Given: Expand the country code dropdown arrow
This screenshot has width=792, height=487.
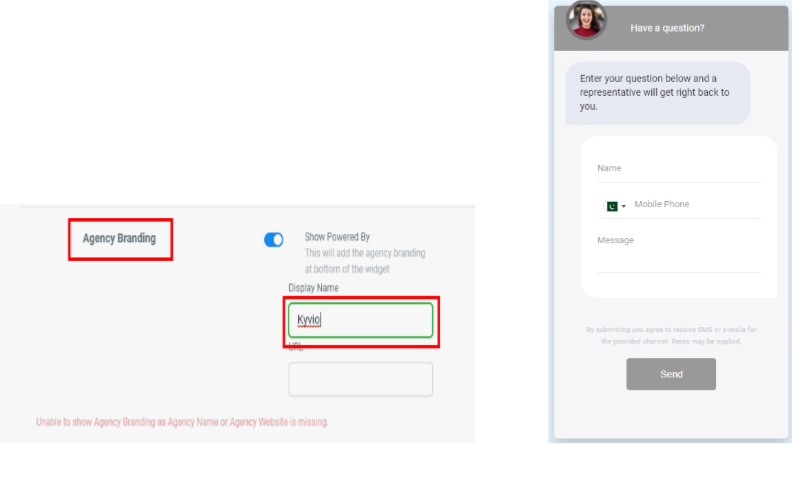Looking at the screenshot, I should tap(624, 207).
